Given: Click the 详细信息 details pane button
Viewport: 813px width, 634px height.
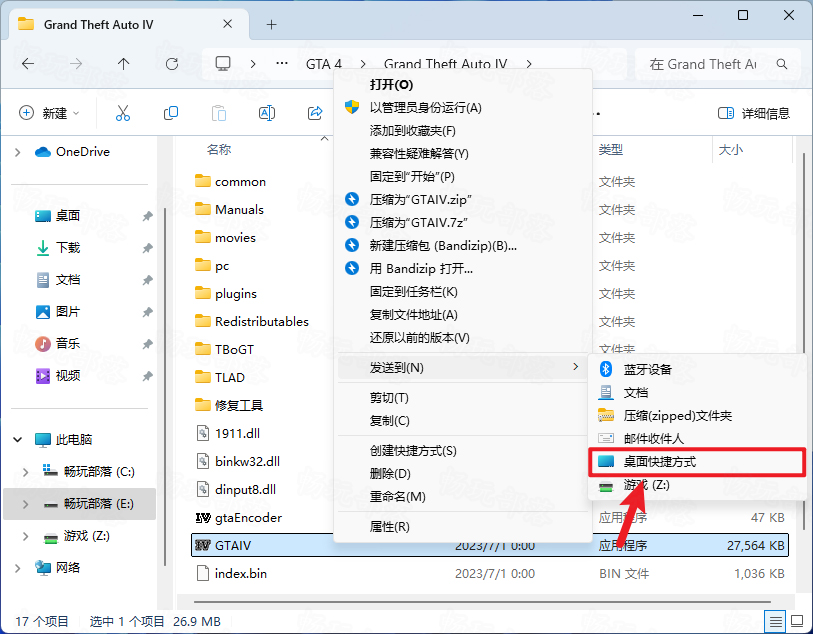Looking at the screenshot, I should pos(753,113).
